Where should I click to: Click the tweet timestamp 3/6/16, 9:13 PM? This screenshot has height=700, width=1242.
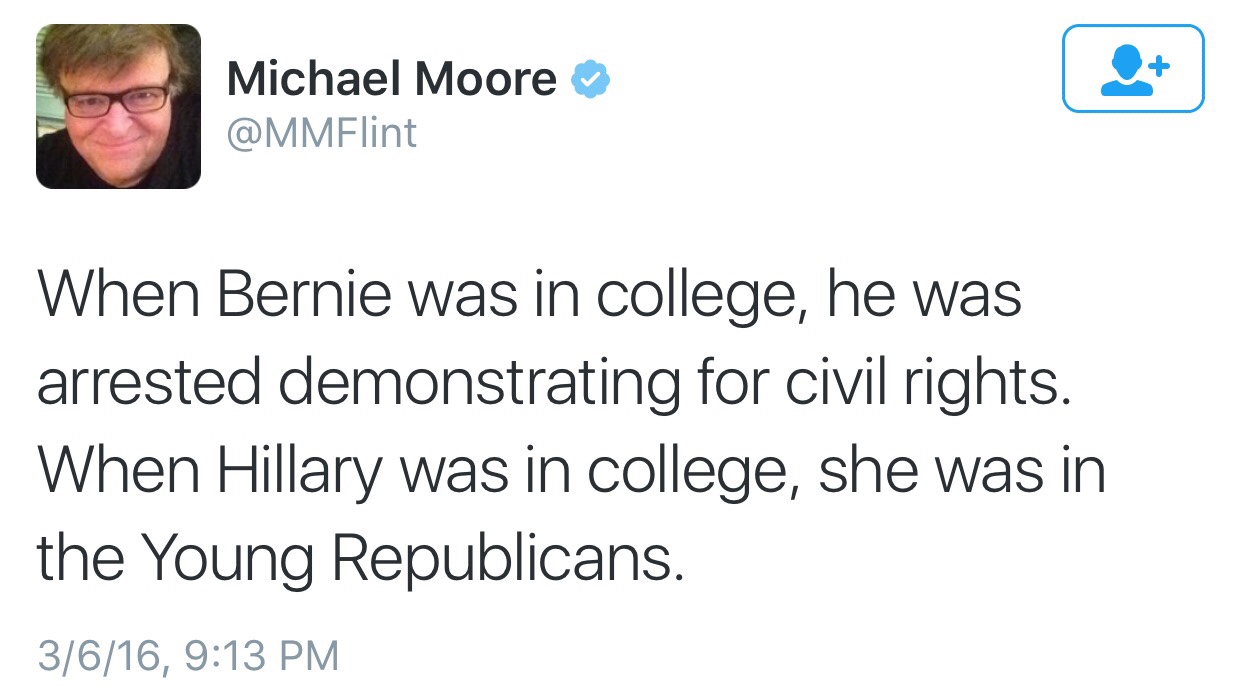tap(188, 656)
